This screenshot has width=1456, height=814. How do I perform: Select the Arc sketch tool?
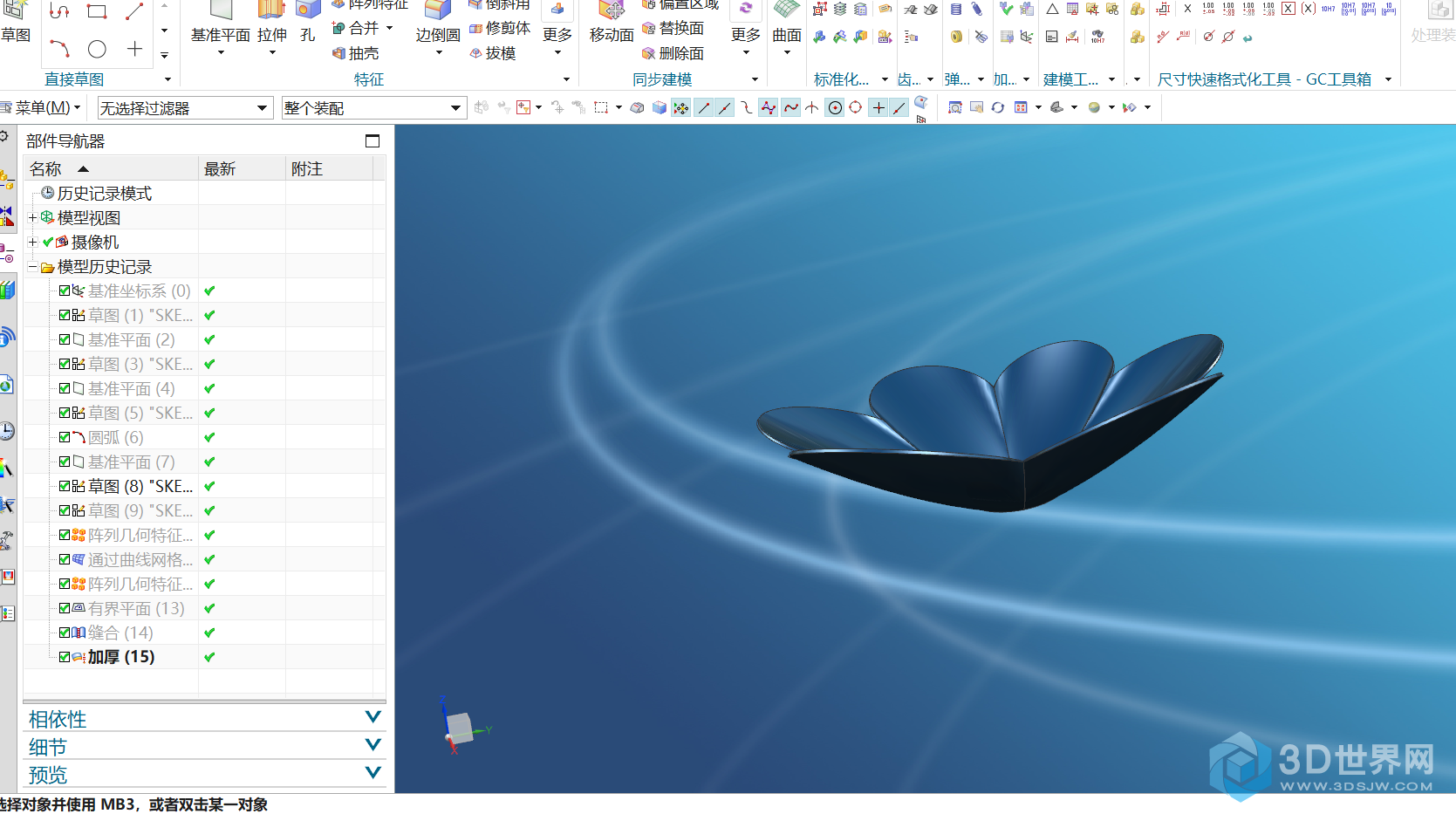[x=59, y=49]
